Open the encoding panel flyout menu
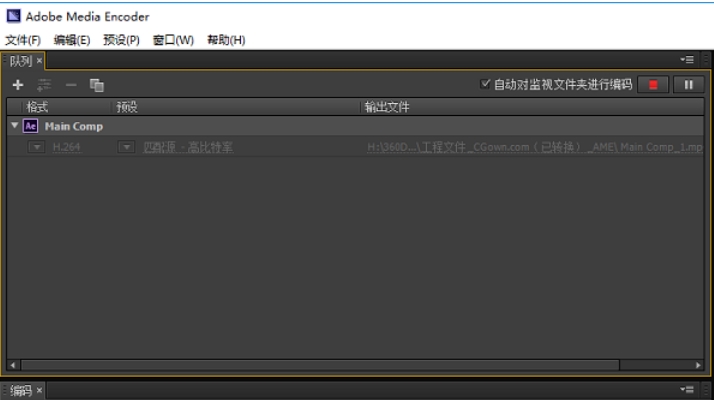This screenshot has width=714, height=400. point(687,390)
